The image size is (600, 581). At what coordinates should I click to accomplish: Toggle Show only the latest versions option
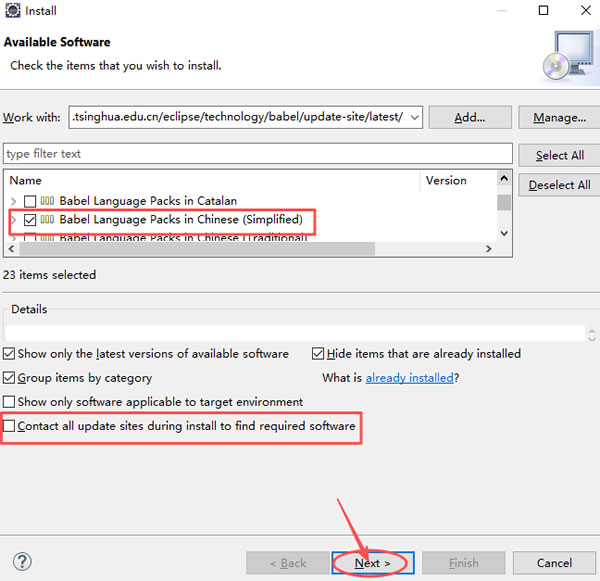click(x=10, y=354)
